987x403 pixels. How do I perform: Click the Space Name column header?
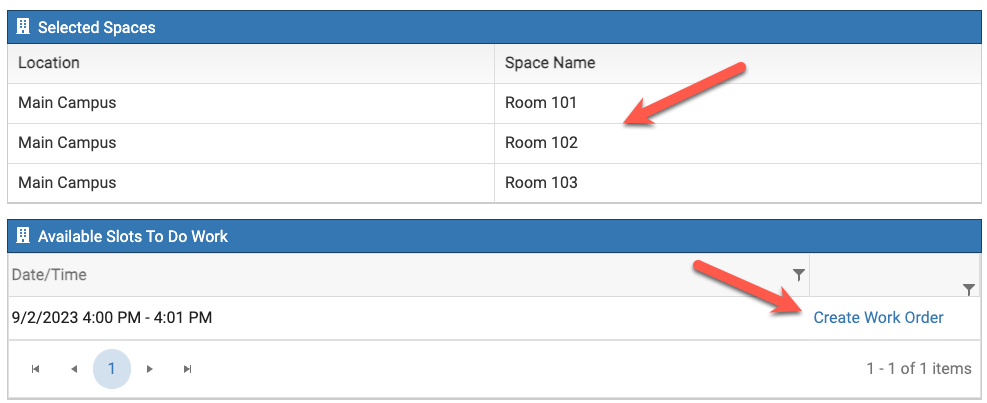[550, 62]
